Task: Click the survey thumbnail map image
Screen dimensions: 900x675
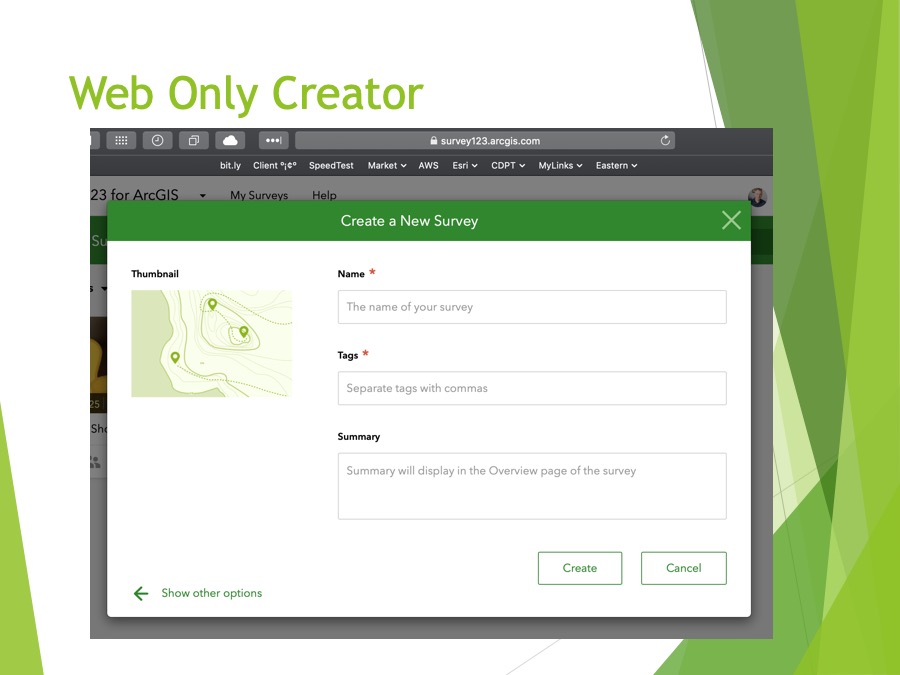Action: [211, 343]
